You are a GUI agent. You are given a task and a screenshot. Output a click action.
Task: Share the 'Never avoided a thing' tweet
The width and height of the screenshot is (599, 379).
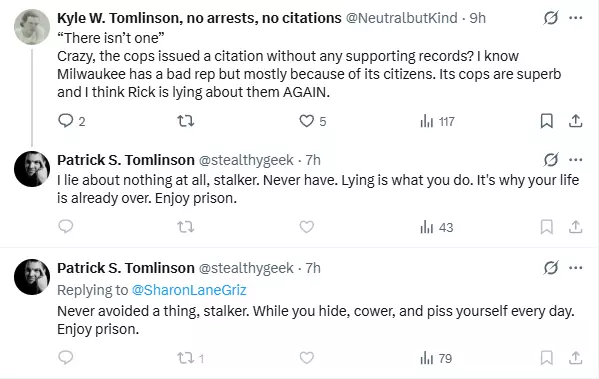(x=575, y=358)
